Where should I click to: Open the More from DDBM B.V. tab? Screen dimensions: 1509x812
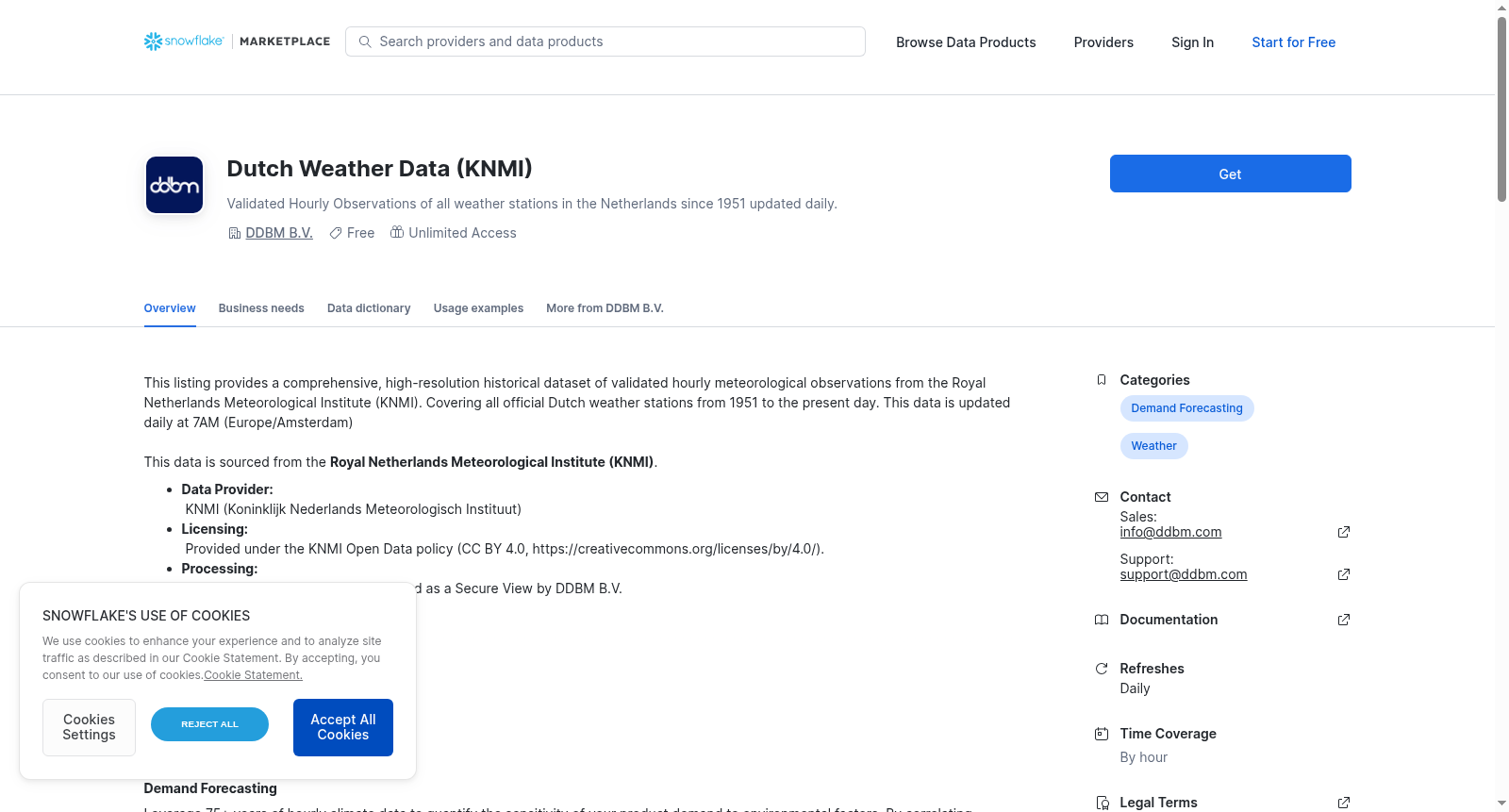click(x=605, y=308)
